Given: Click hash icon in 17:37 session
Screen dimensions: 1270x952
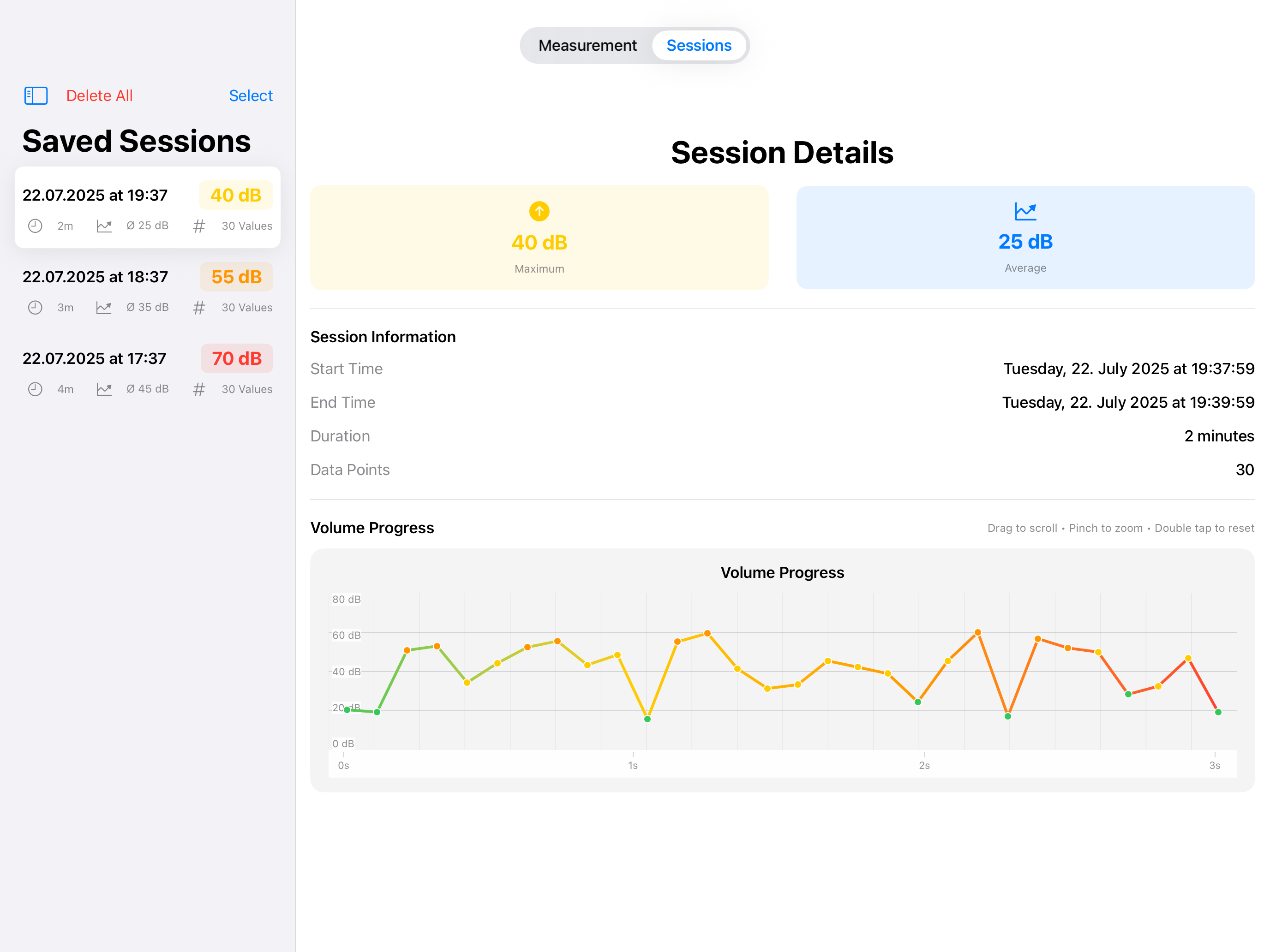Looking at the screenshot, I should tap(198, 389).
